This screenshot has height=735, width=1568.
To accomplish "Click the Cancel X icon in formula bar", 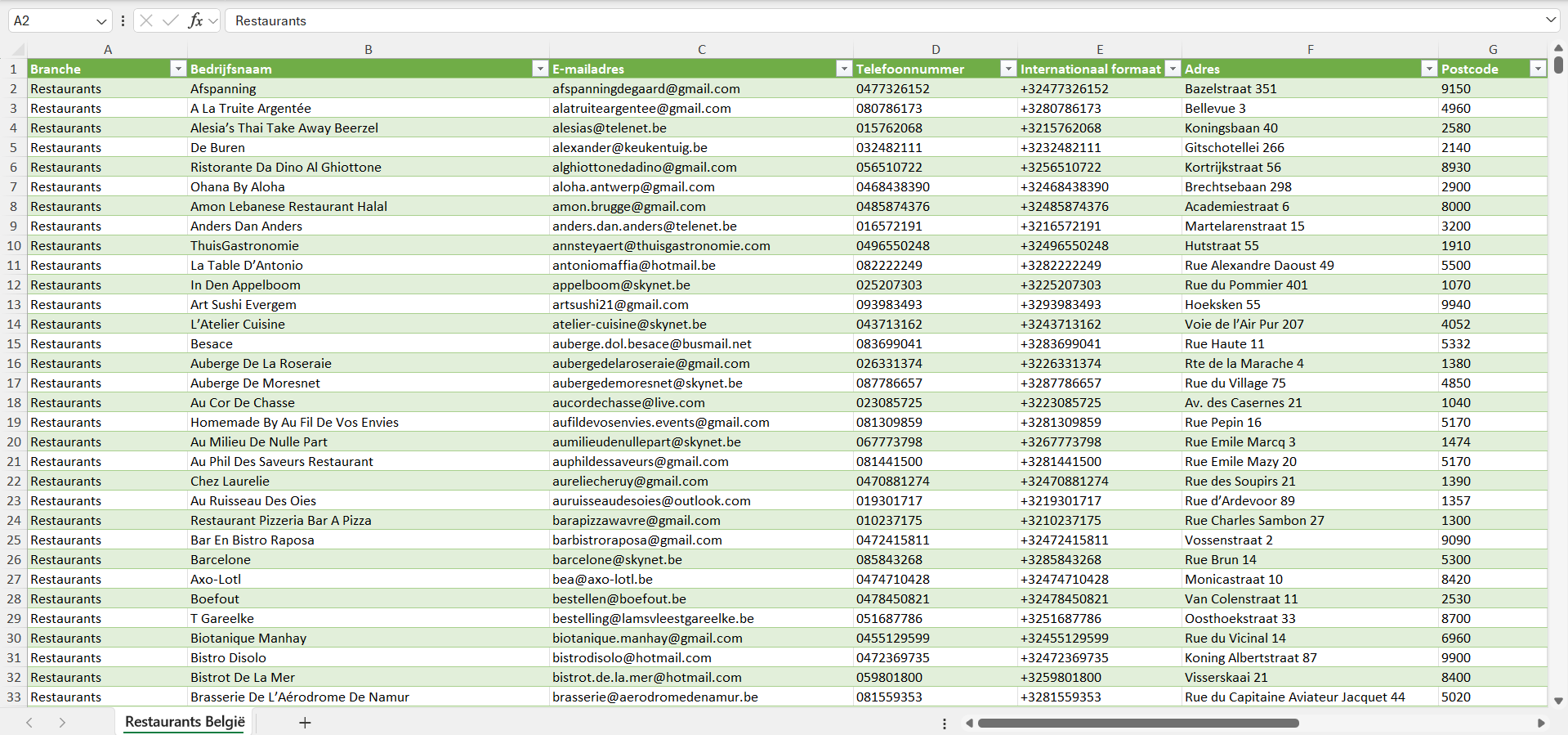I will tap(146, 20).
